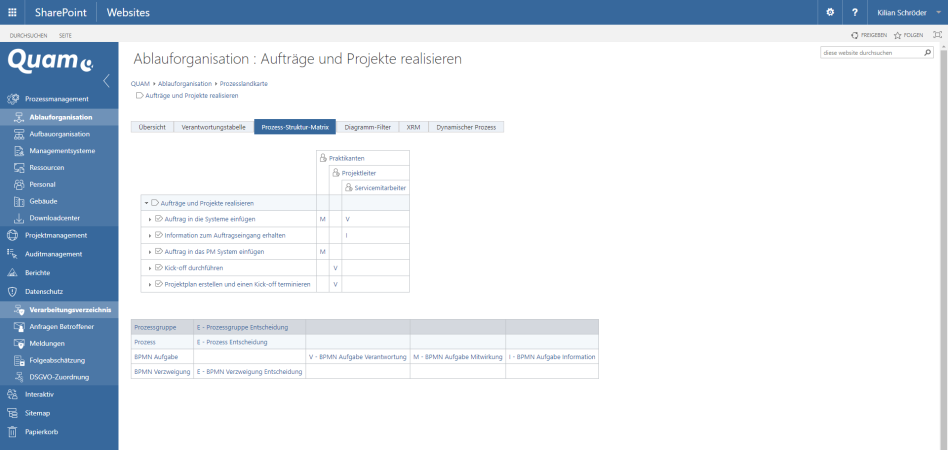Click the Quam logo
The width and height of the screenshot is (948, 450).
(x=50, y=61)
